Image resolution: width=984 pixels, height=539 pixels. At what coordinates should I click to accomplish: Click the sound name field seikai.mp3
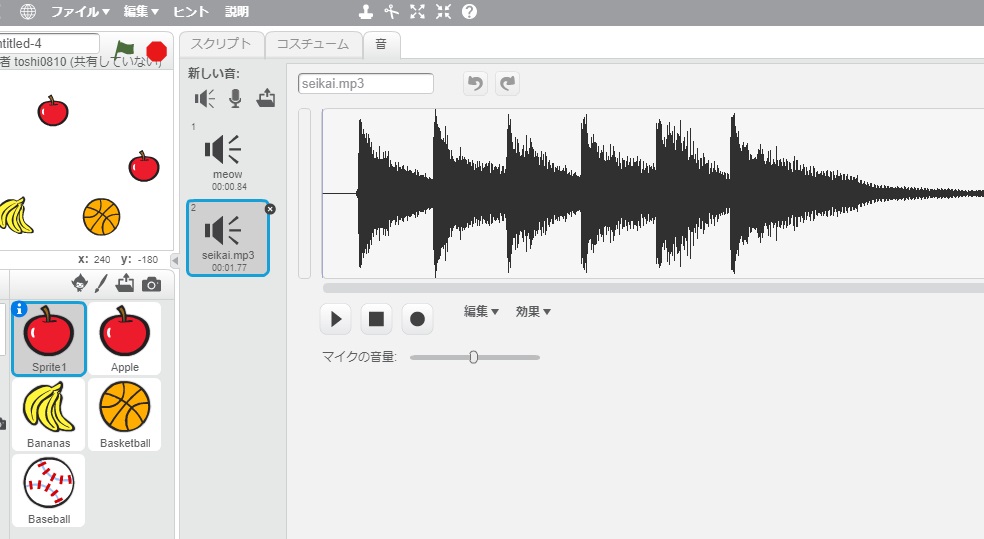(x=366, y=83)
